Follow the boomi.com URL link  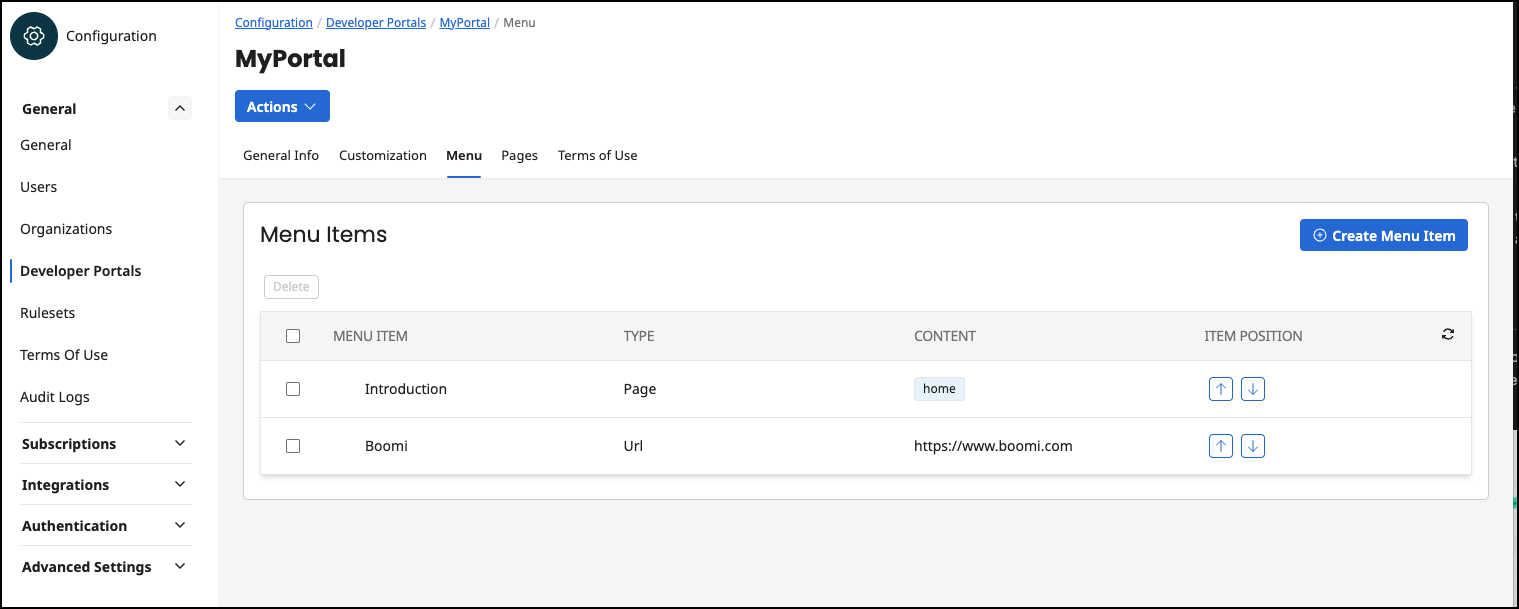tap(994, 445)
